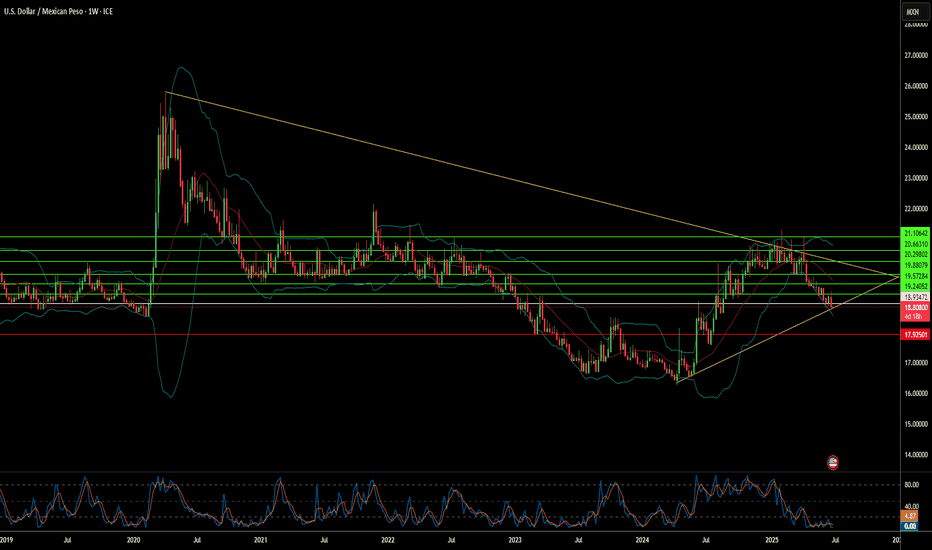
Task: Select the 19.57284 price label
Action: click(915, 276)
